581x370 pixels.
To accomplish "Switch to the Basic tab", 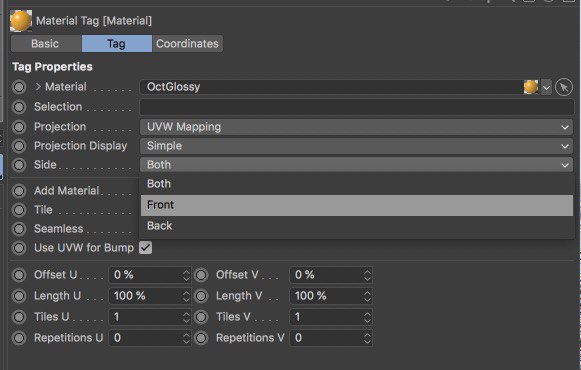I will click(46, 44).
